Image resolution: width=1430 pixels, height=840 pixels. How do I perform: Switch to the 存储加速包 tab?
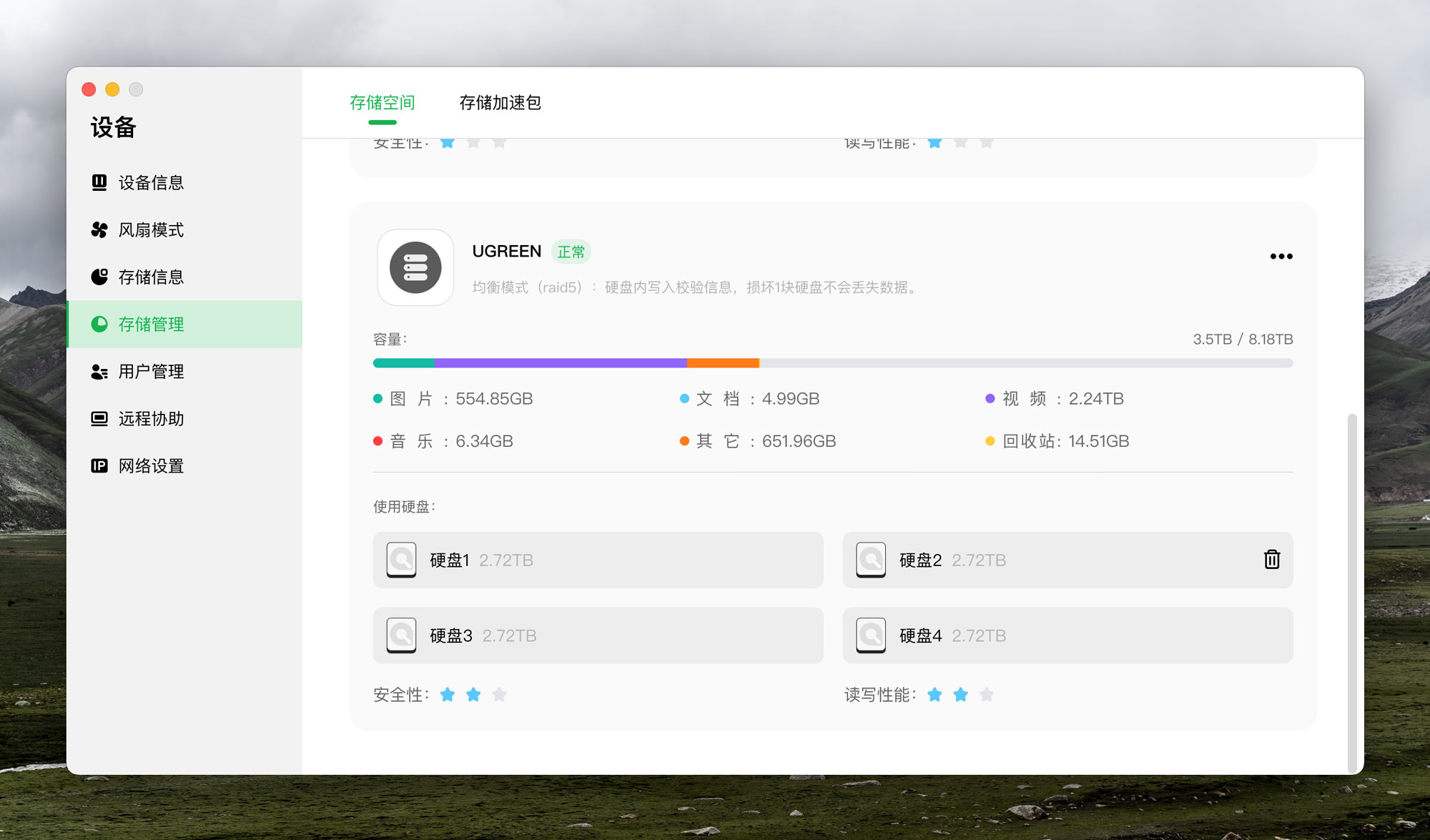[500, 103]
